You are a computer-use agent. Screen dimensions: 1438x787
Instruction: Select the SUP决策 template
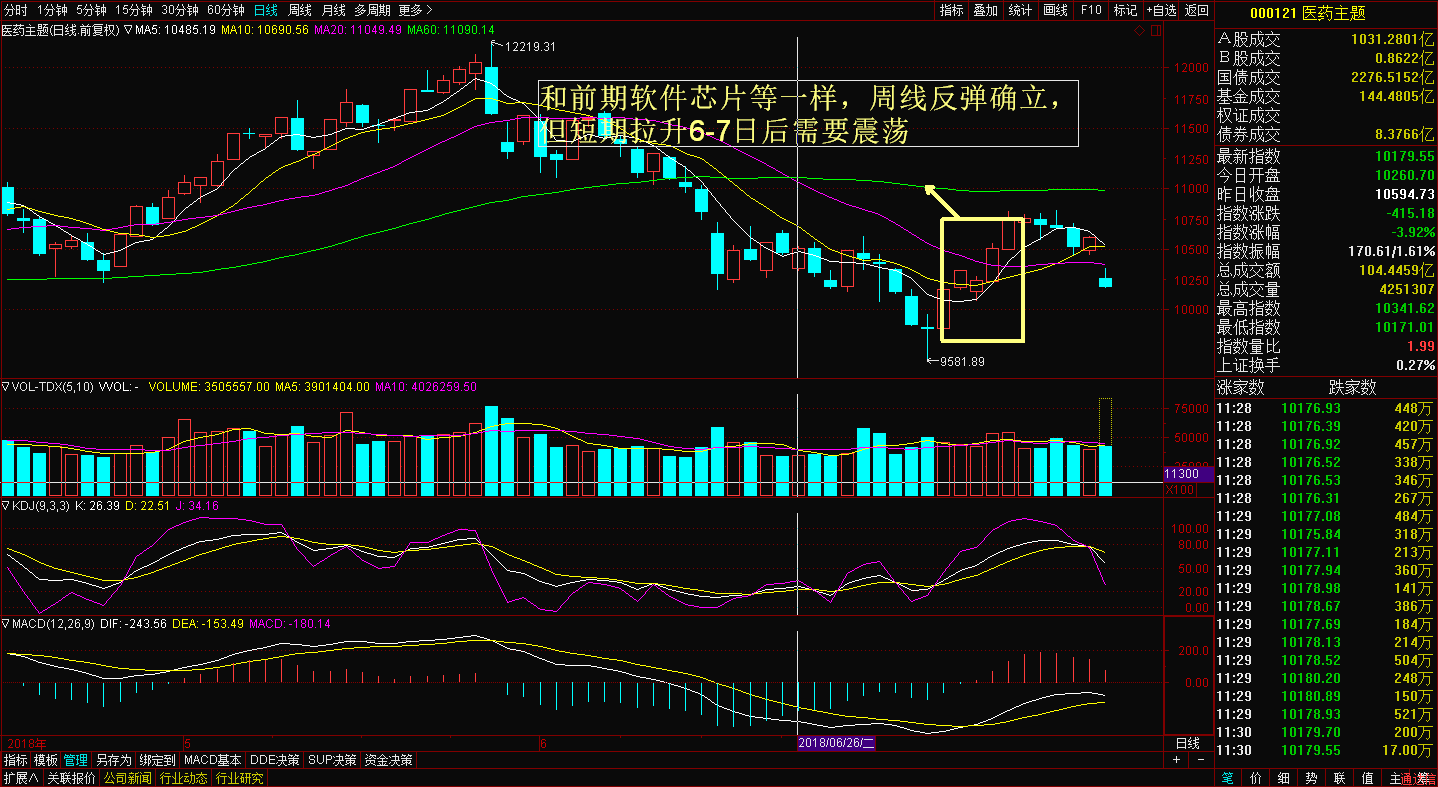coord(333,760)
